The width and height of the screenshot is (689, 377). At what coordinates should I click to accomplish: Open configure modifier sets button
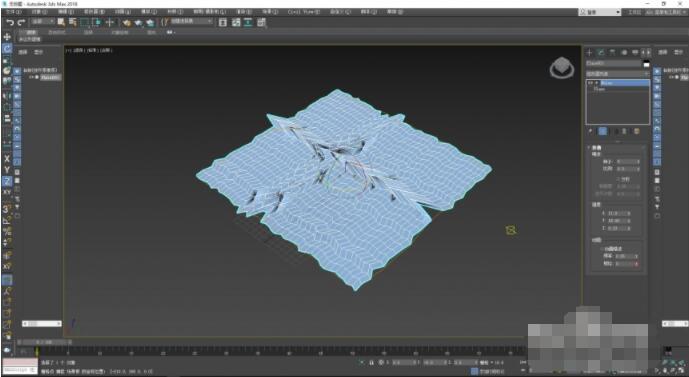[x=636, y=131]
